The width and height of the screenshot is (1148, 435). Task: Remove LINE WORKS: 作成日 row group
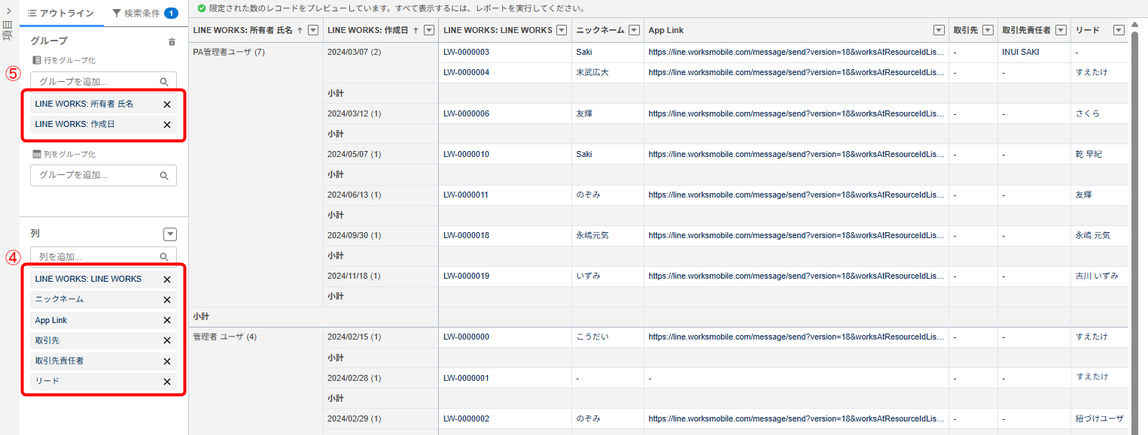click(167, 124)
